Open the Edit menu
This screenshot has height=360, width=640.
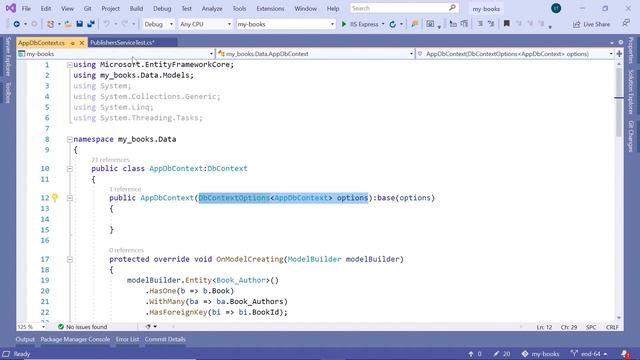(46, 8)
